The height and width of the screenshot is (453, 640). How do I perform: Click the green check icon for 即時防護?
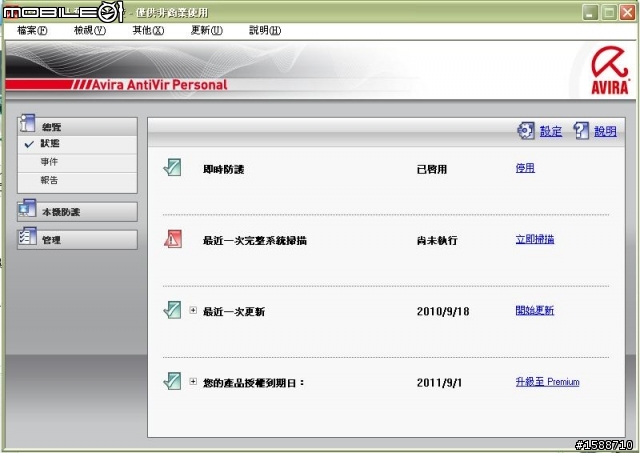[172, 168]
